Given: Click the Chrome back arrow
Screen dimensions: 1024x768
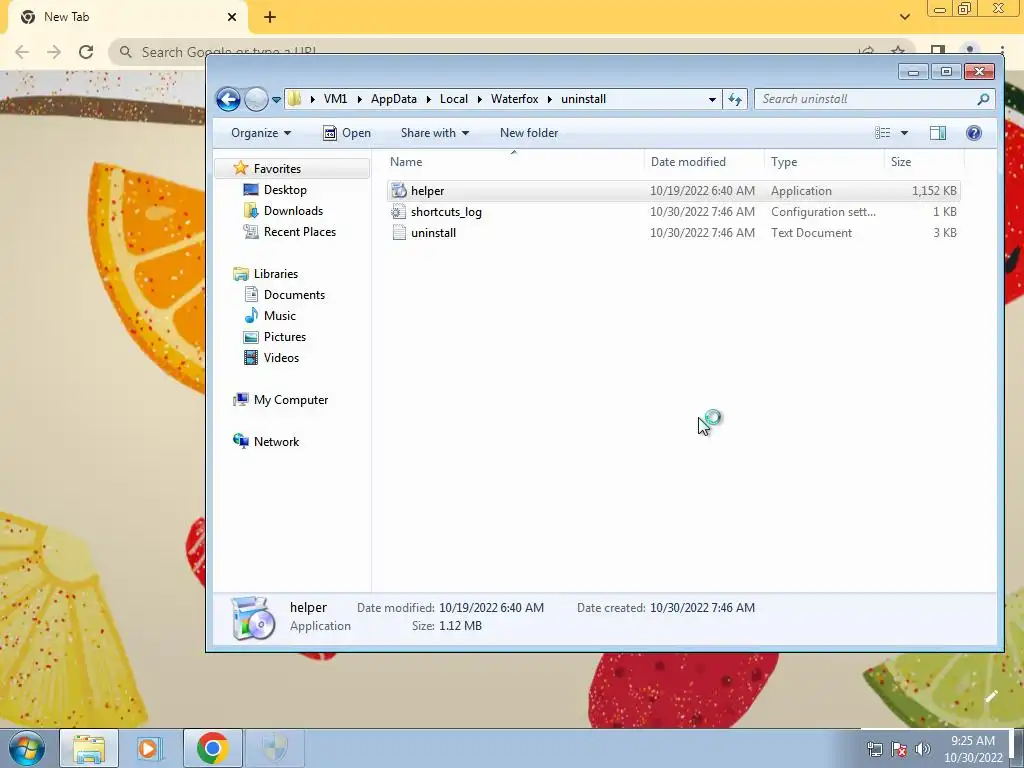Looking at the screenshot, I should coord(22,52).
